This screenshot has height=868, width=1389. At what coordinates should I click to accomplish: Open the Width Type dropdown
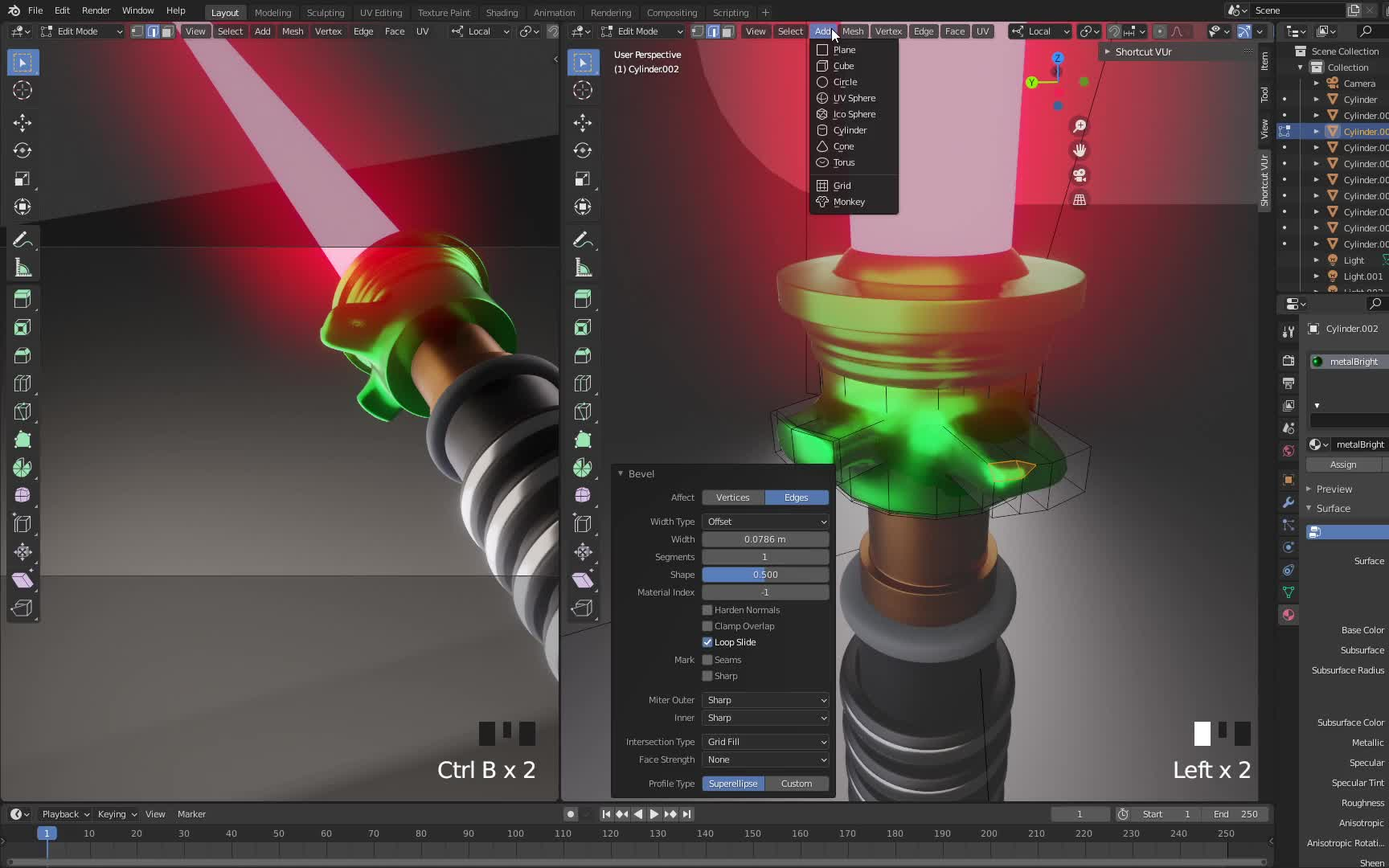764,522
